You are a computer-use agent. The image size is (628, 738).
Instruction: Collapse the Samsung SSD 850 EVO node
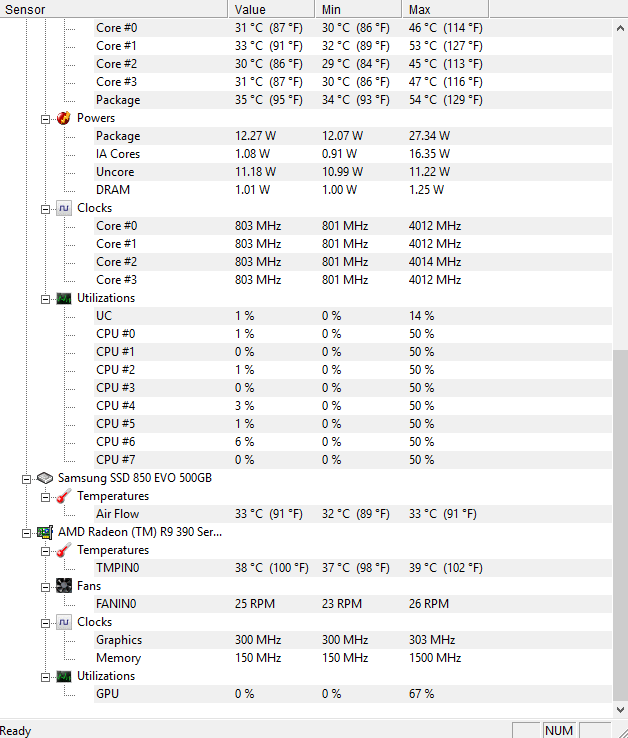[x=26, y=479]
